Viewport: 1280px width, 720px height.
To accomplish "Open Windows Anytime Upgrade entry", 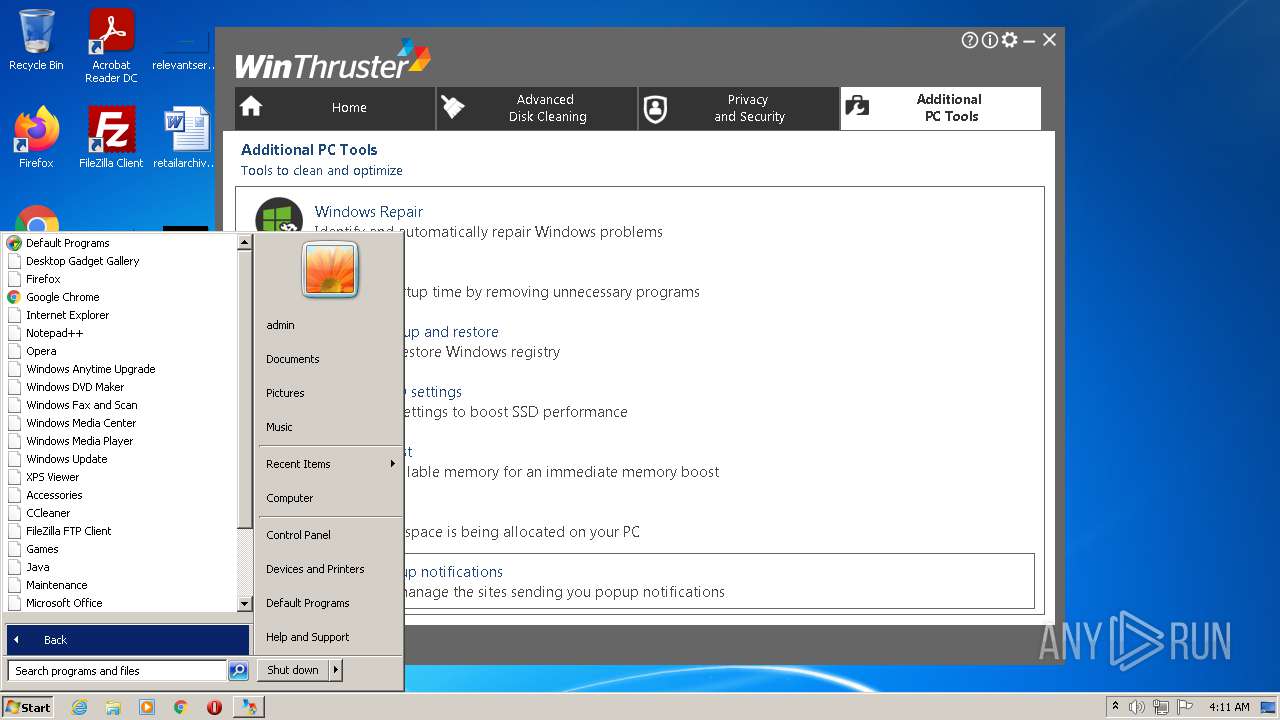I will pyautogui.click(x=120, y=369).
